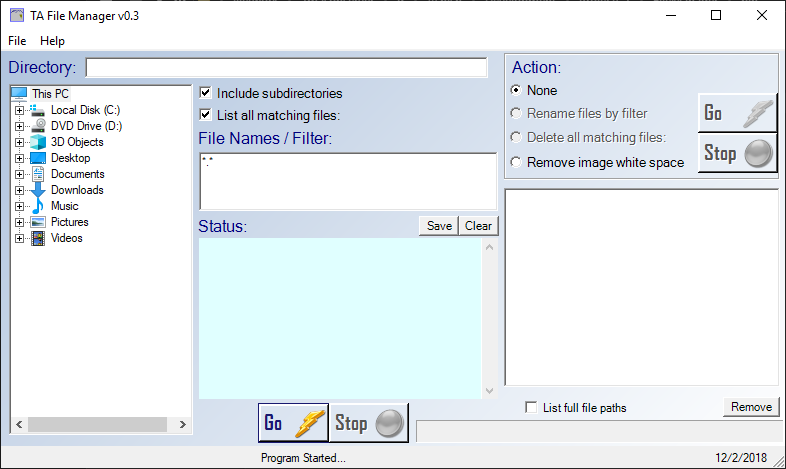
Task: Click the bottom Go lightning button
Action: [293, 422]
